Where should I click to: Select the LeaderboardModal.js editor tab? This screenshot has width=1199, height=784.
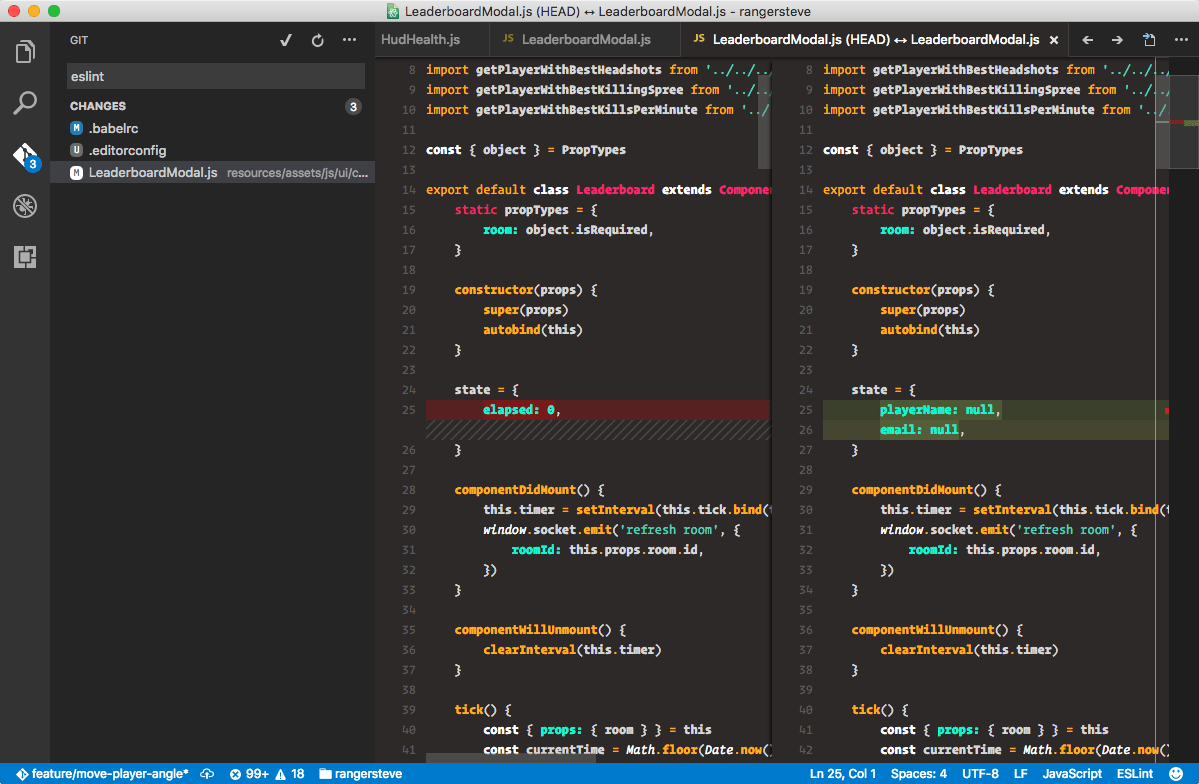point(584,40)
